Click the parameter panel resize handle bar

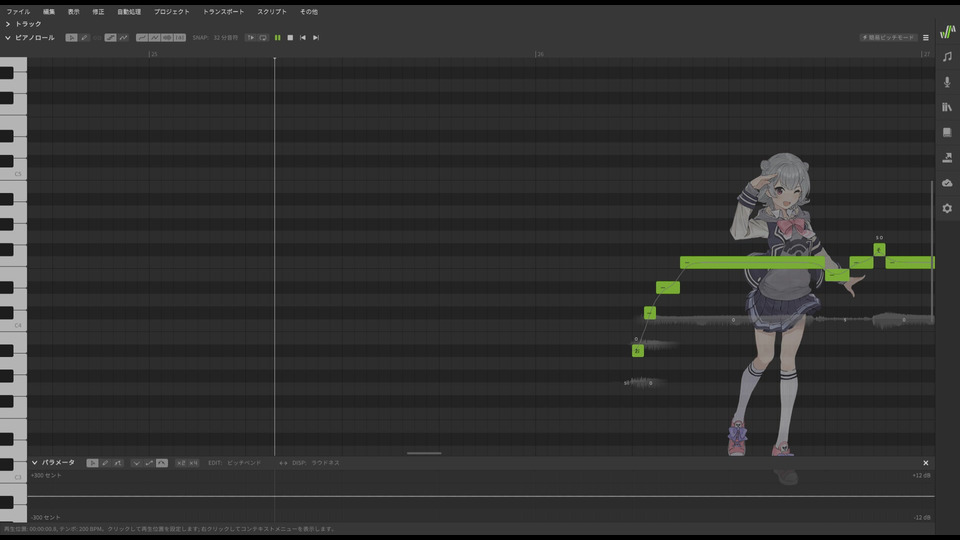[x=424, y=453]
